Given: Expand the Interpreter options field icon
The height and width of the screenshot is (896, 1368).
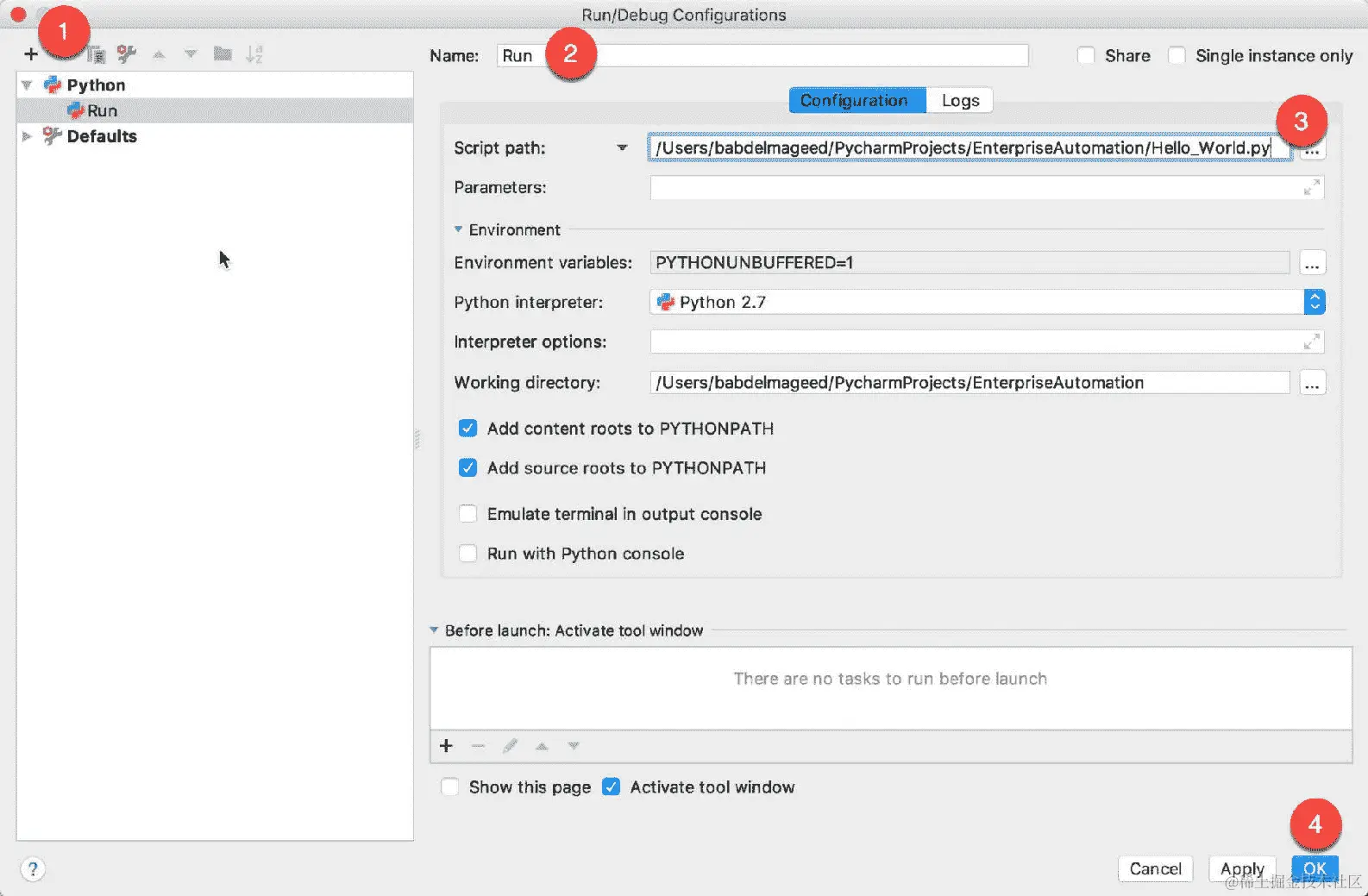Looking at the screenshot, I should point(1312,341).
